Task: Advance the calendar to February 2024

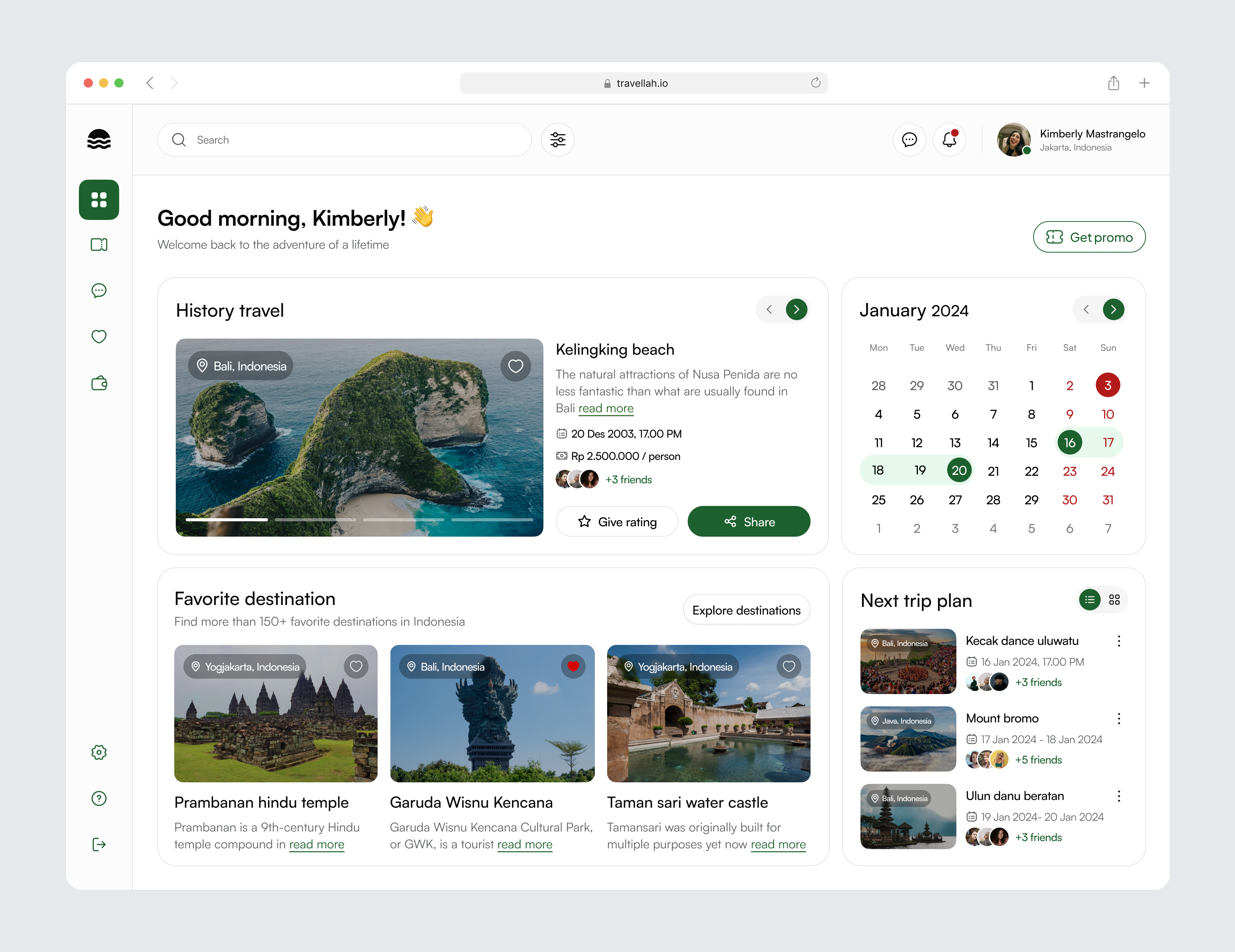Action: [x=1114, y=309]
